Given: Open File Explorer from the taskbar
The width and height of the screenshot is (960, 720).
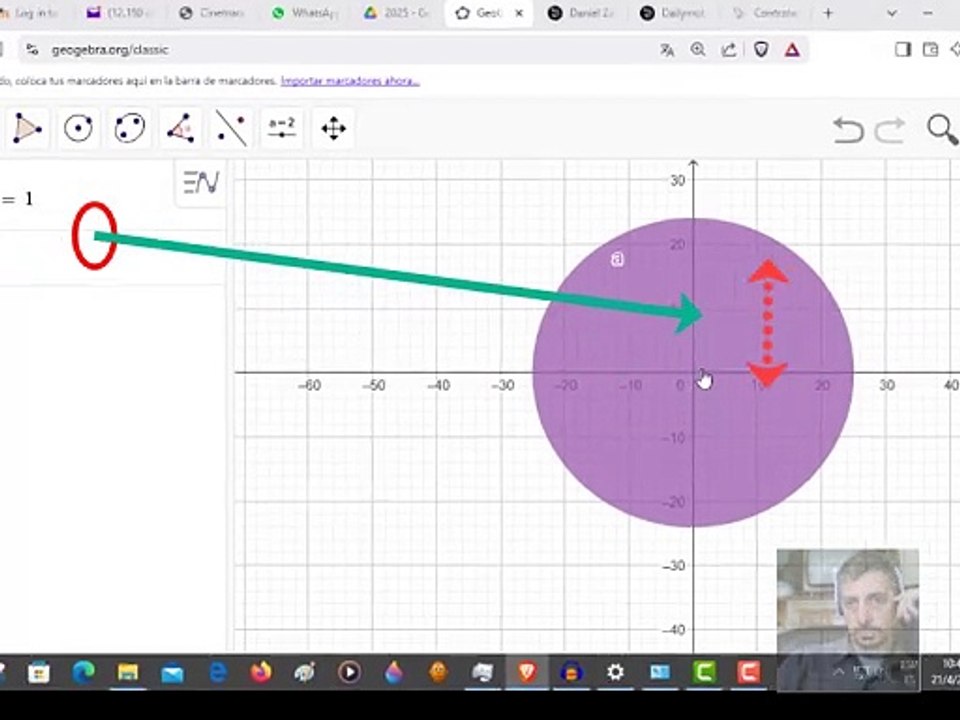Looking at the screenshot, I should (128, 673).
